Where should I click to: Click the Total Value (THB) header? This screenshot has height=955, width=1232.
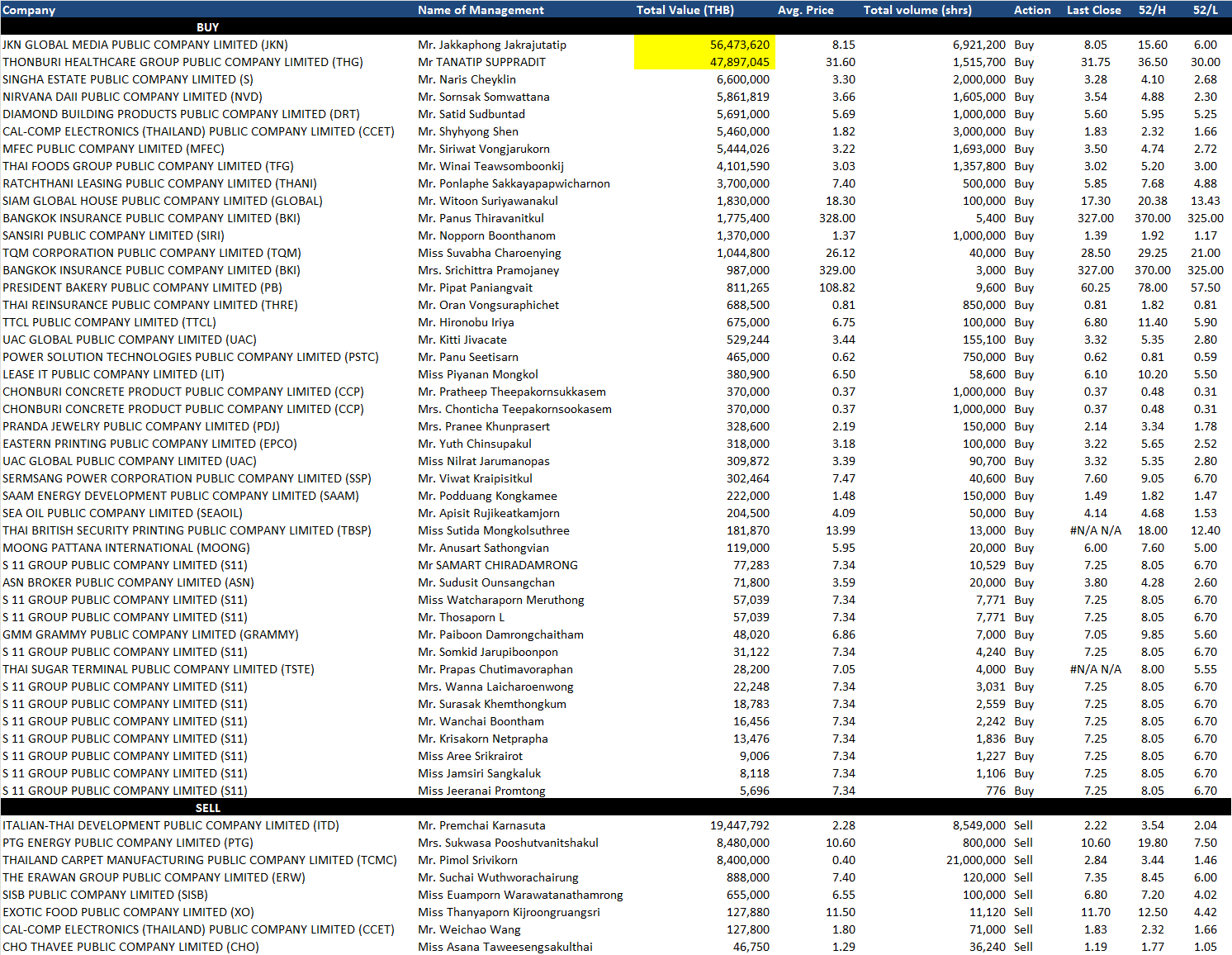pyautogui.click(x=685, y=10)
